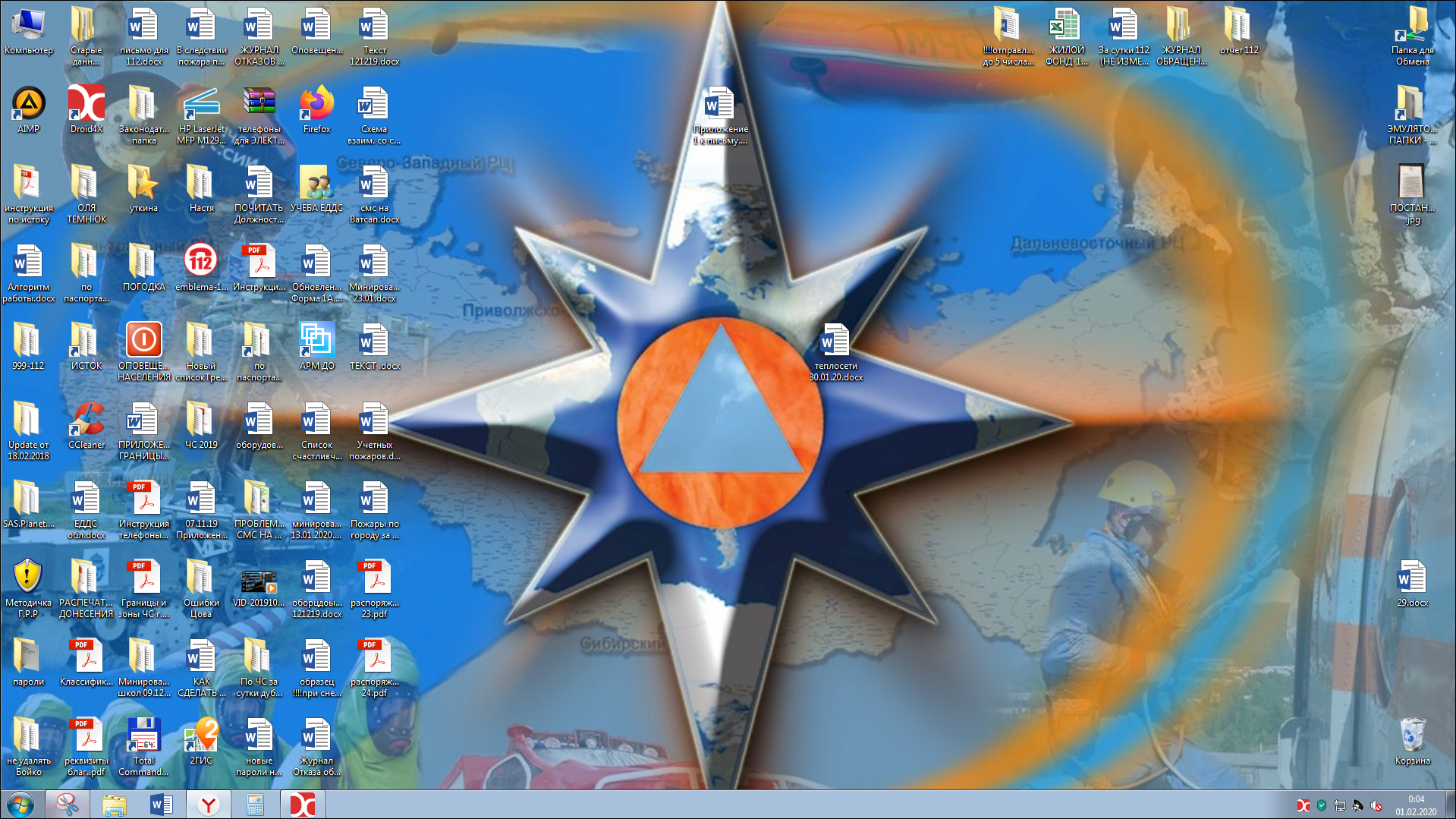The width and height of the screenshot is (1456, 819).
Task: Open Классифик... PDF document
Action: point(86,663)
